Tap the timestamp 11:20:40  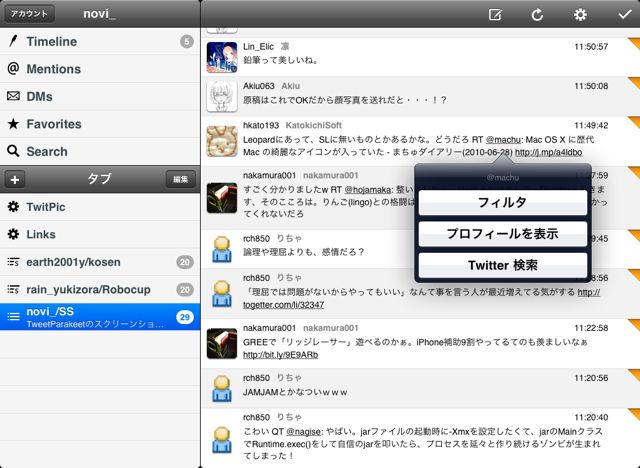pos(591,417)
